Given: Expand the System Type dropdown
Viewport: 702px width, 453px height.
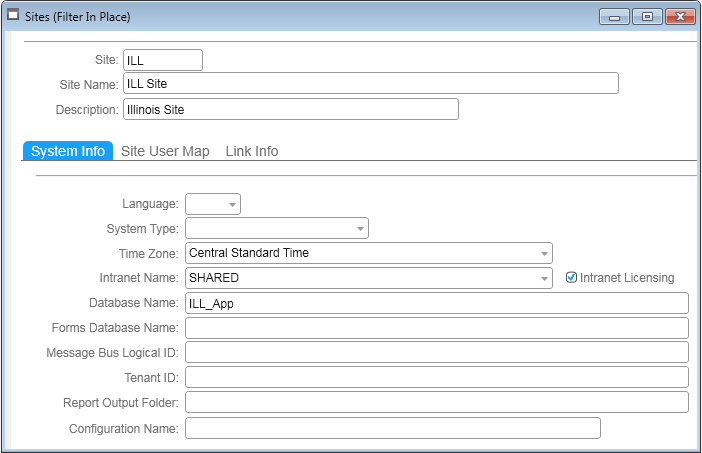Looking at the screenshot, I should (359, 229).
